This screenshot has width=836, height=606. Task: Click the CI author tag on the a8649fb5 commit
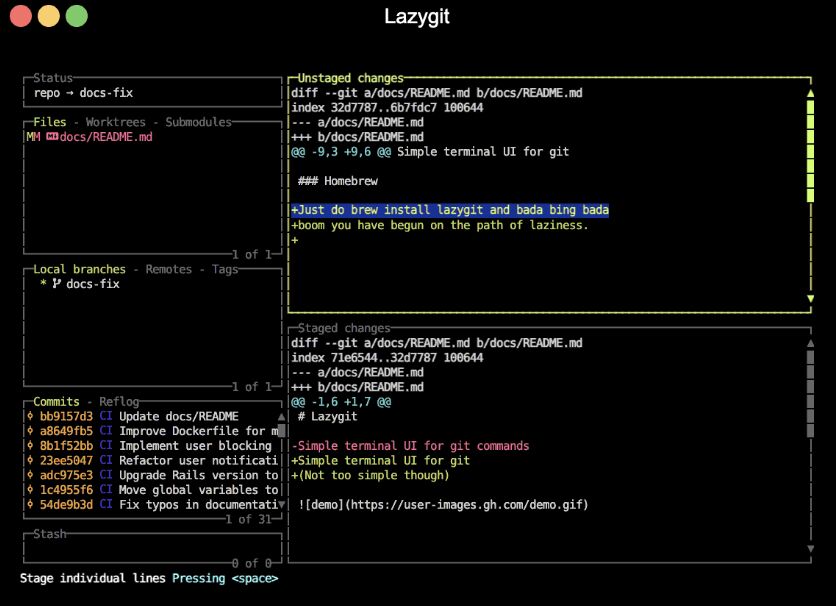point(106,431)
